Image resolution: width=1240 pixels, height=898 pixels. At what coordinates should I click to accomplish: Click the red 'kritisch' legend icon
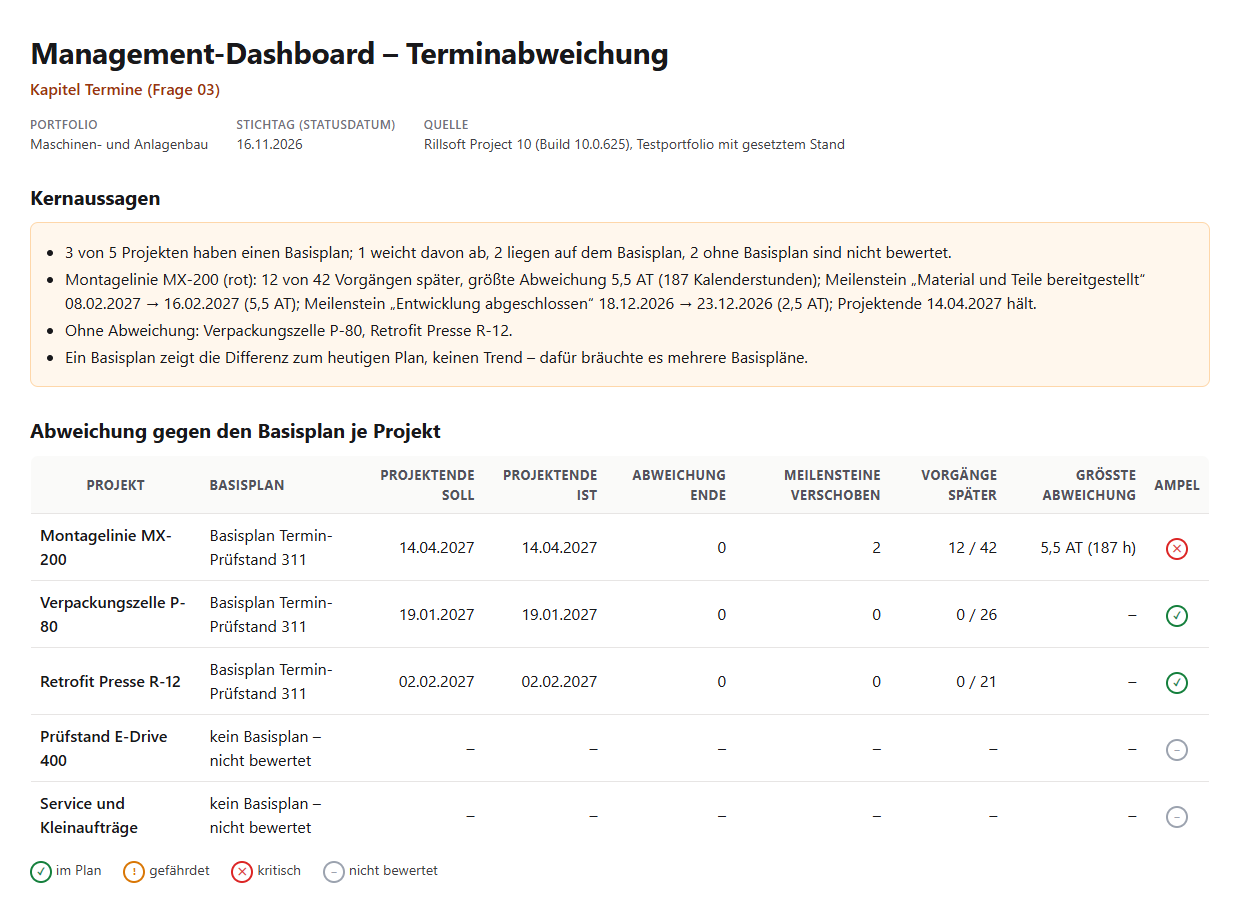click(242, 872)
